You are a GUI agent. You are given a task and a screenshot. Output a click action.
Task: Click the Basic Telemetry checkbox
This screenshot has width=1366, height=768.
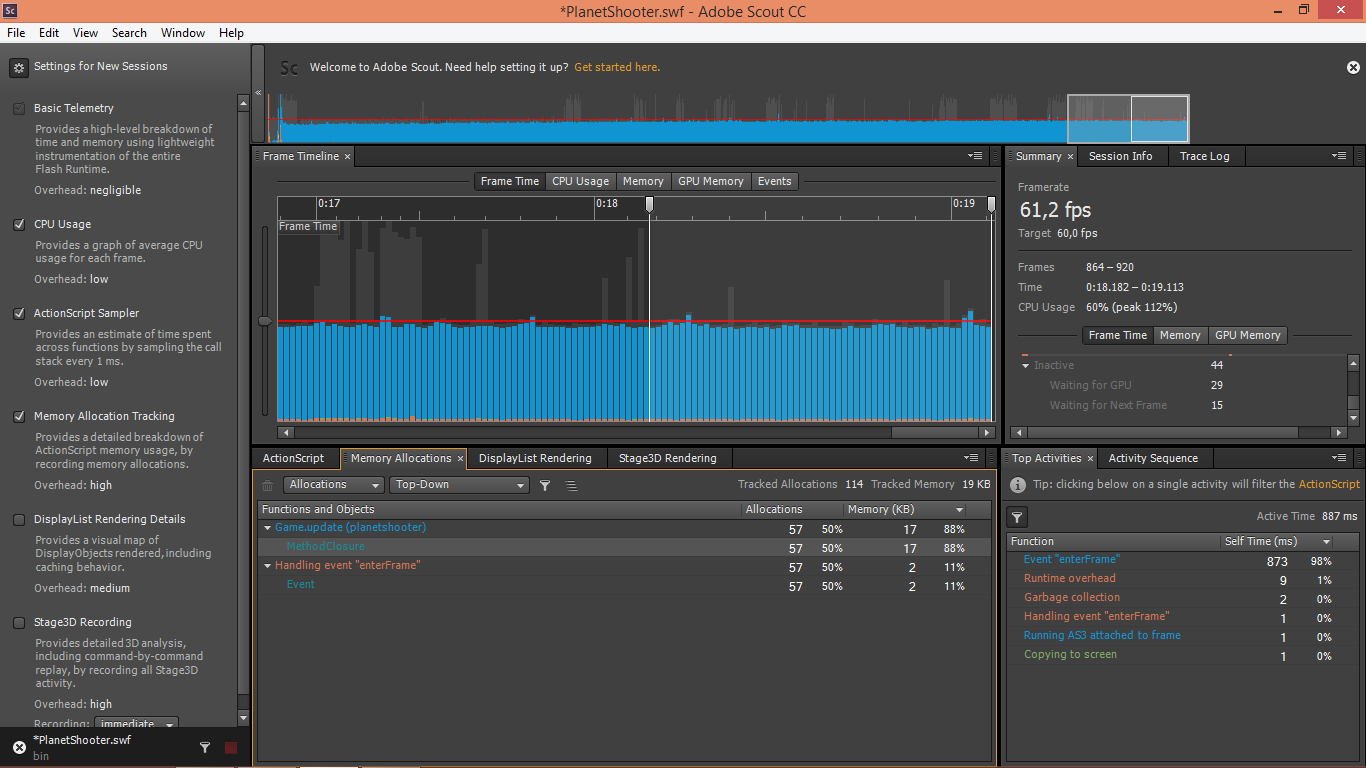pyautogui.click(x=19, y=109)
